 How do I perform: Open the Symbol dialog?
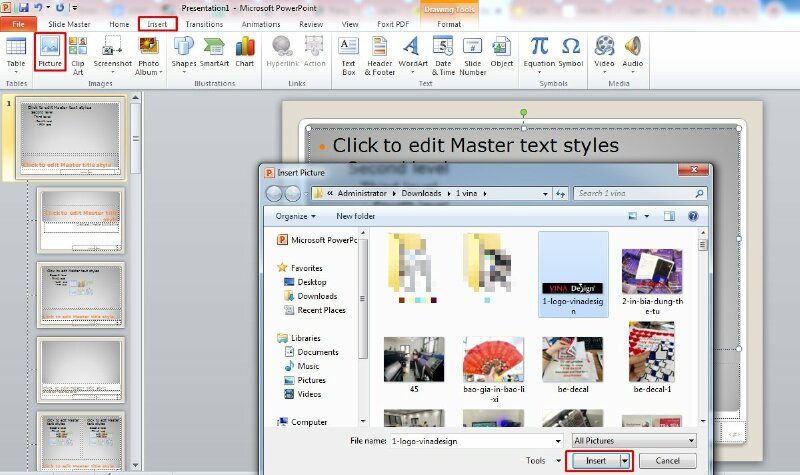pyautogui.click(x=570, y=52)
